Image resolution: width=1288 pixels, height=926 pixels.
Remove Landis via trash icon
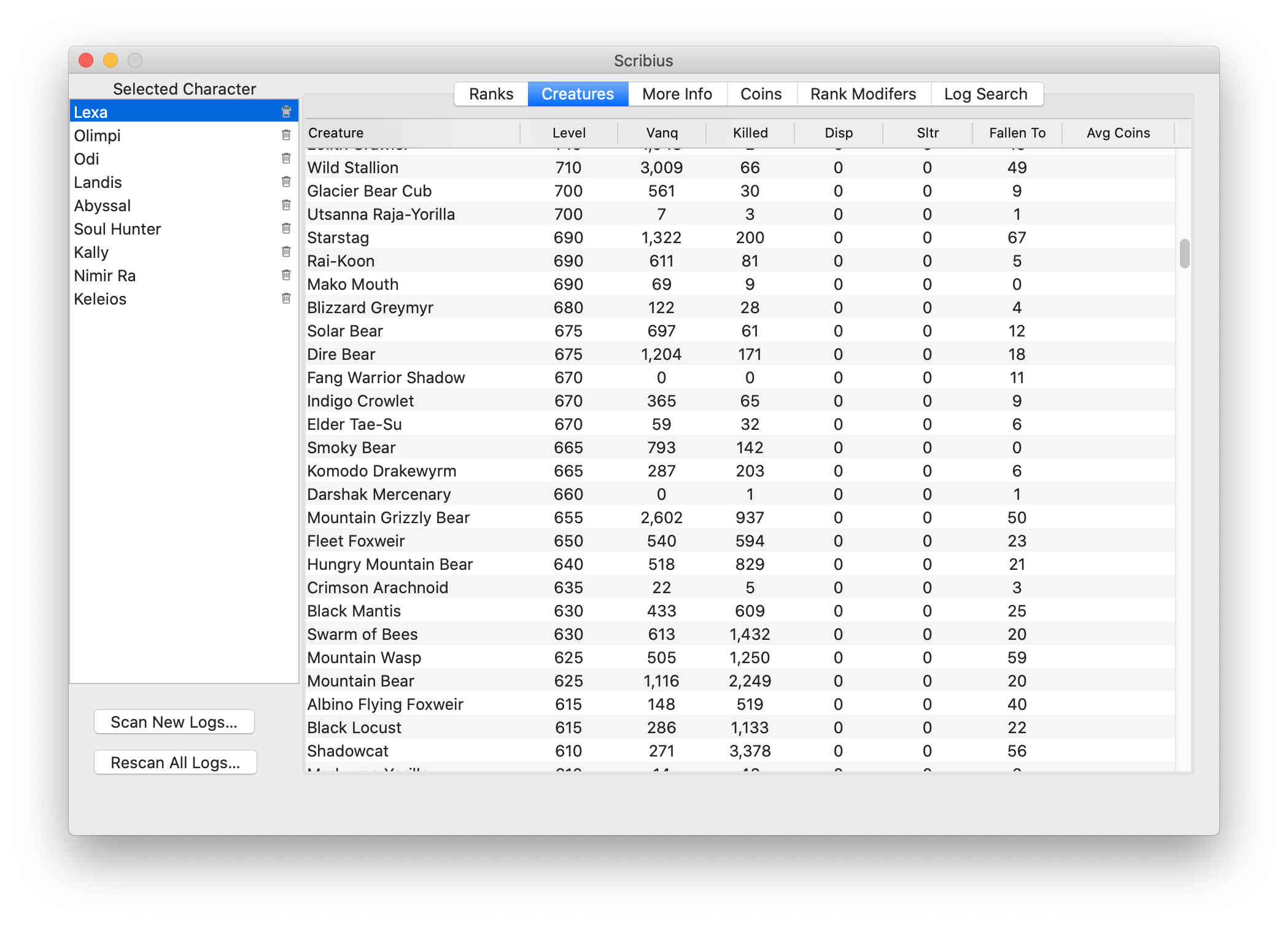tap(286, 182)
